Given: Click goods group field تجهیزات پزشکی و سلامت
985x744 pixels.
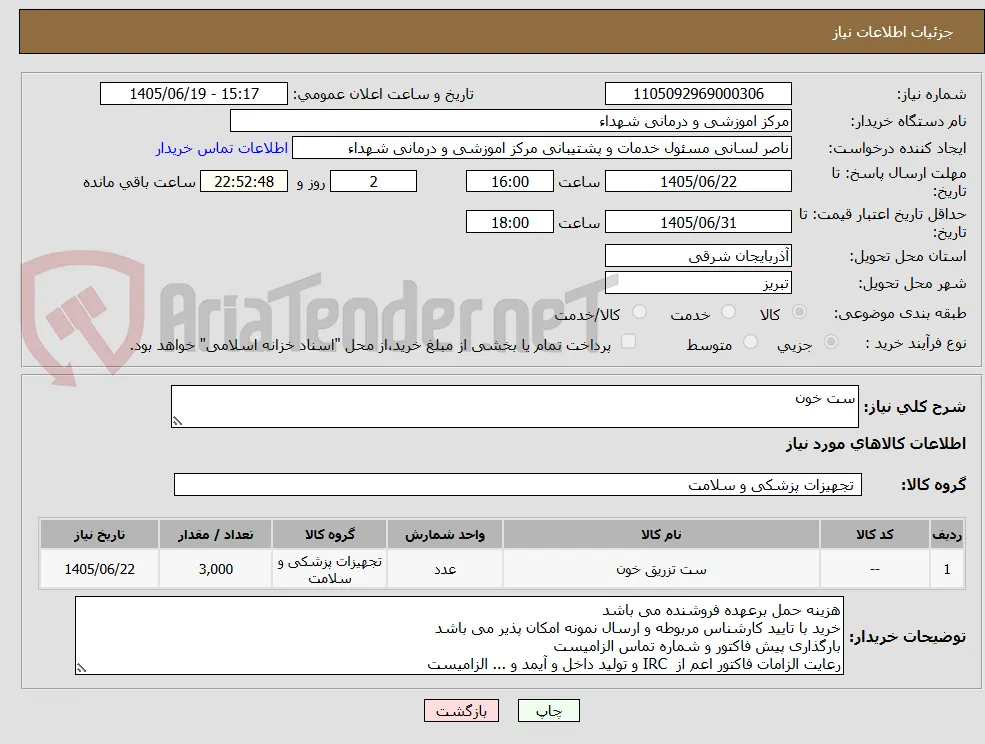Looking at the screenshot, I should tap(518, 485).
